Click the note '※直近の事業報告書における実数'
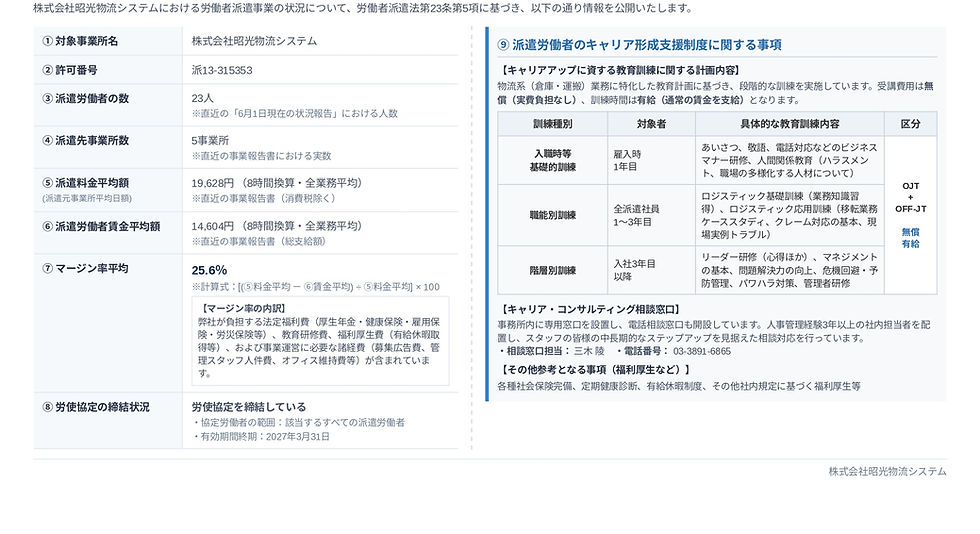Screen dimensions: 980x534 click(x=261, y=156)
